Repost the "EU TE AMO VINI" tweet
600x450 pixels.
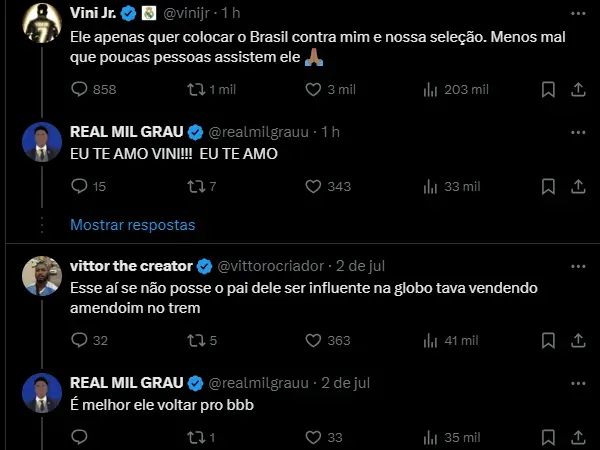197,186
